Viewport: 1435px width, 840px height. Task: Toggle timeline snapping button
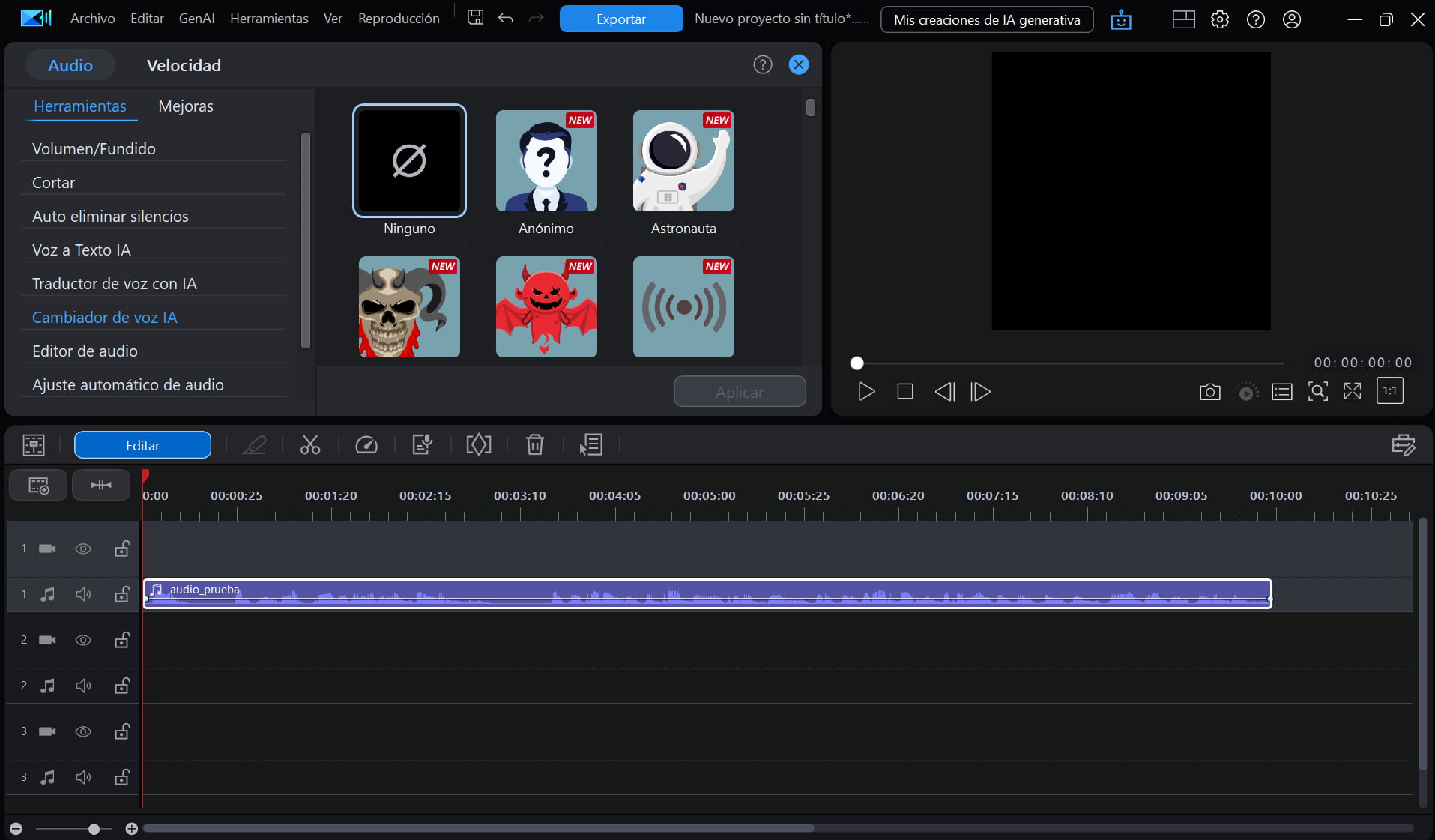101,486
